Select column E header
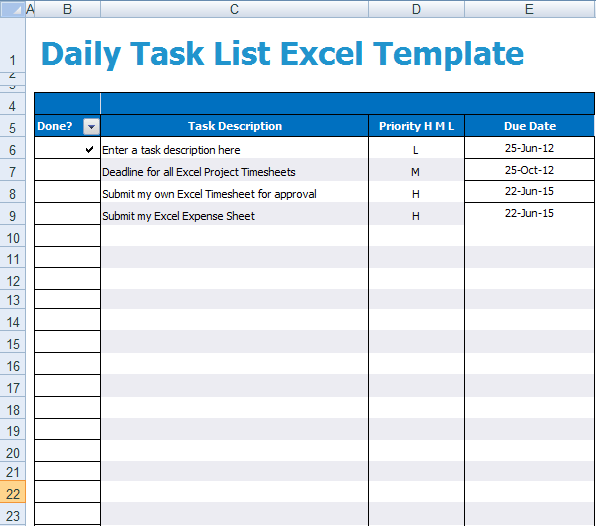598x526 pixels. [529, 9]
